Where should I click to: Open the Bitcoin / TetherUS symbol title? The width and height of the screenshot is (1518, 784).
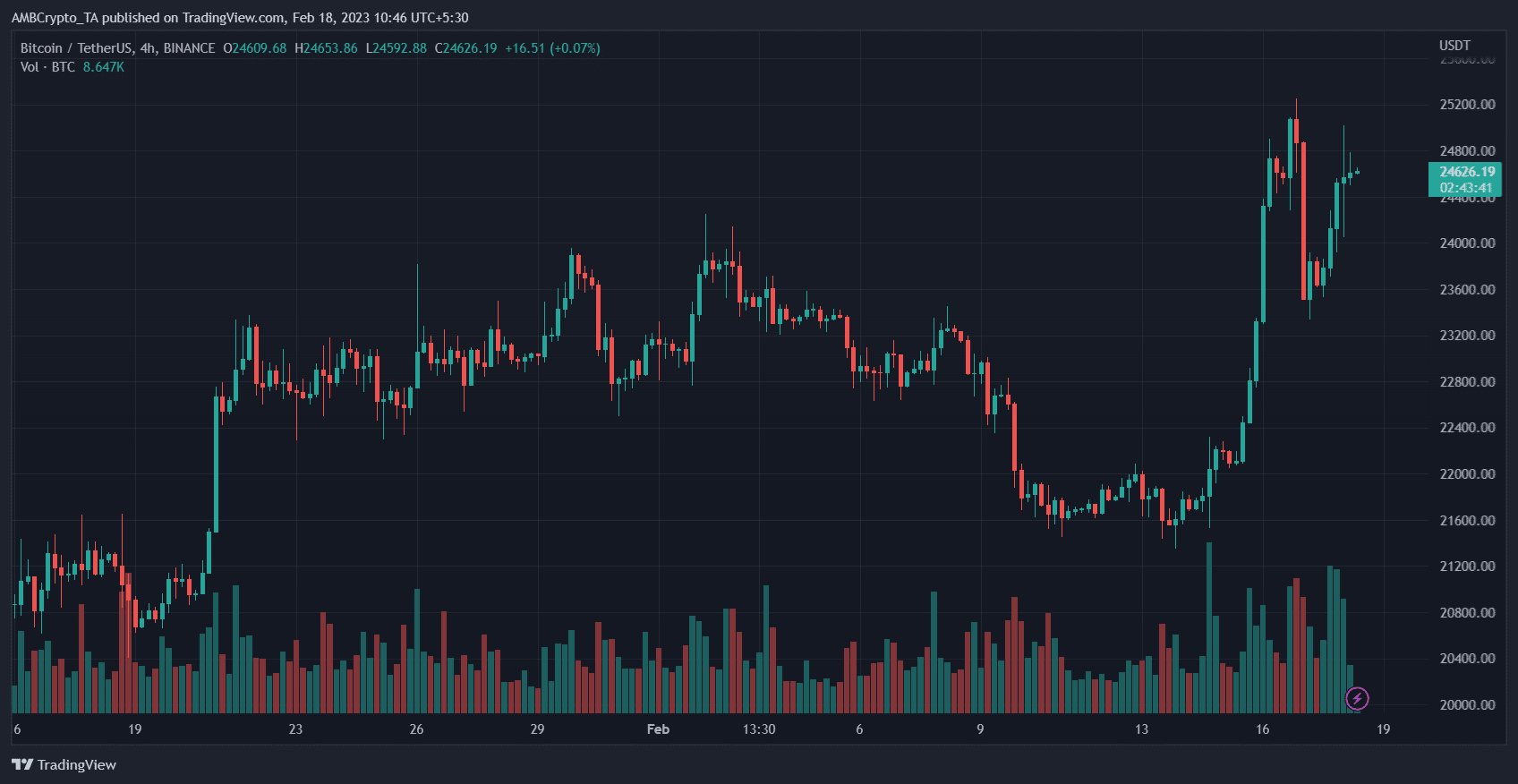[x=77, y=48]
